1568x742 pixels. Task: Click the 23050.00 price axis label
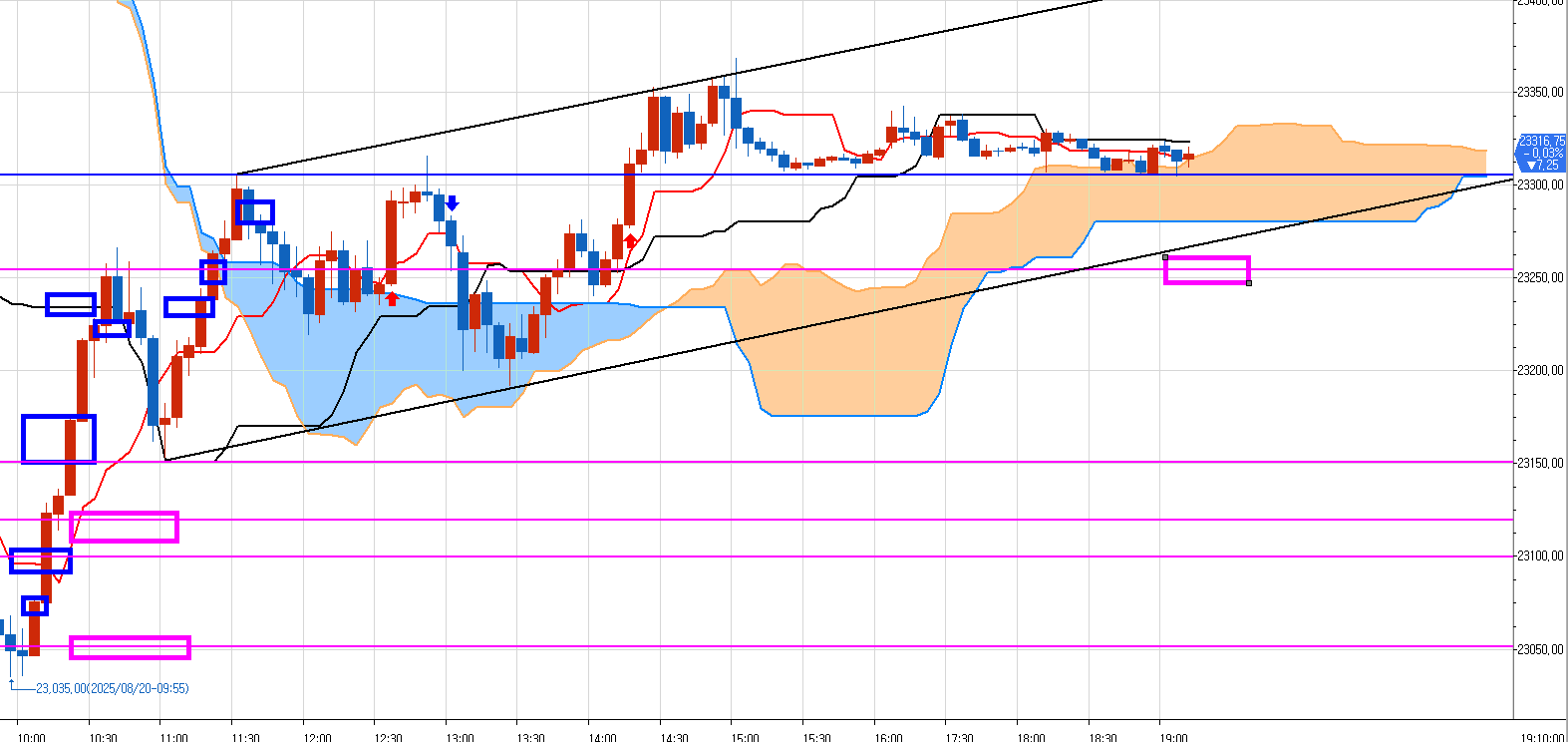[1540, 649]
